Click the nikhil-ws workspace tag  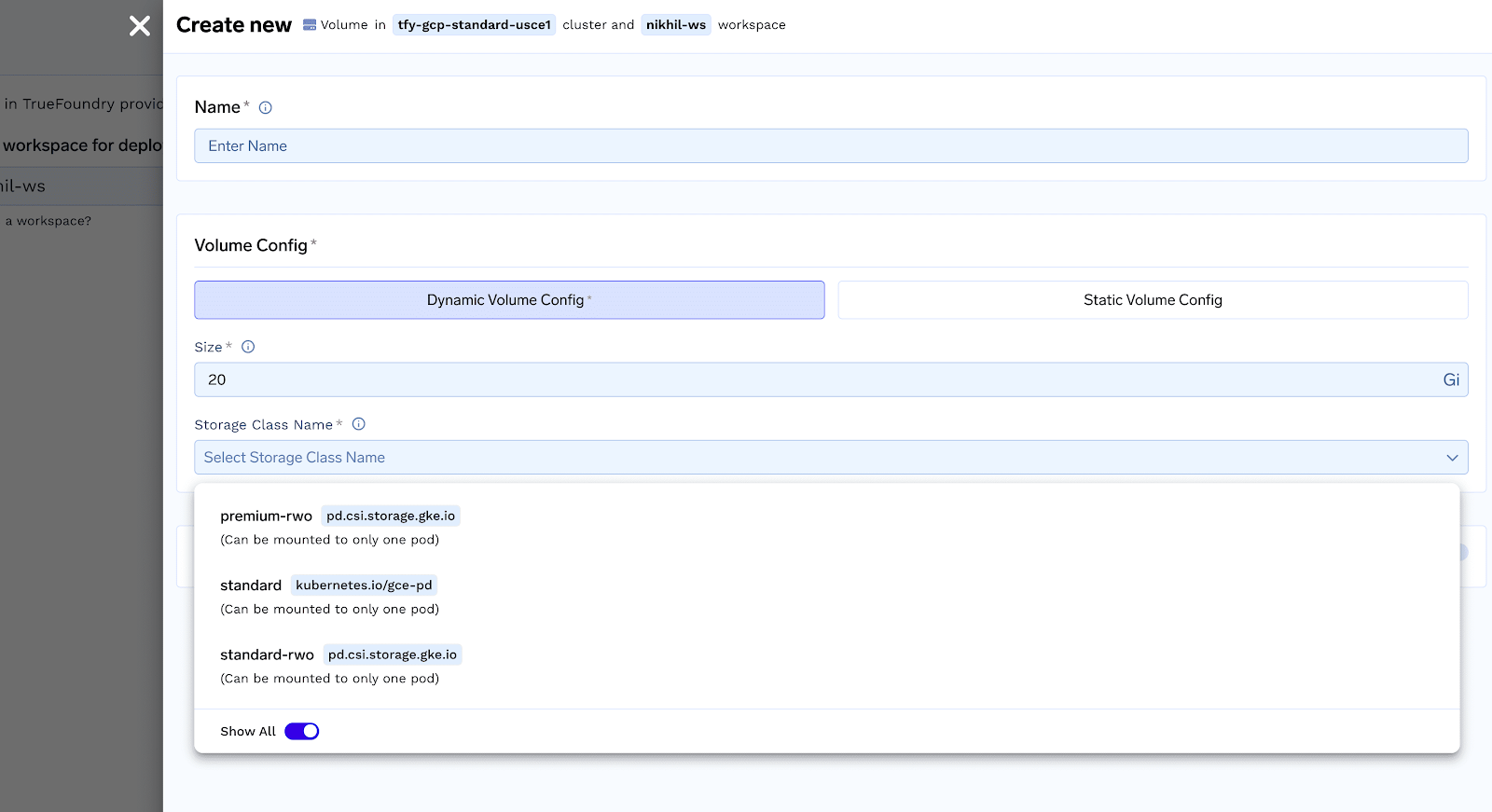(x=676, y=25)
